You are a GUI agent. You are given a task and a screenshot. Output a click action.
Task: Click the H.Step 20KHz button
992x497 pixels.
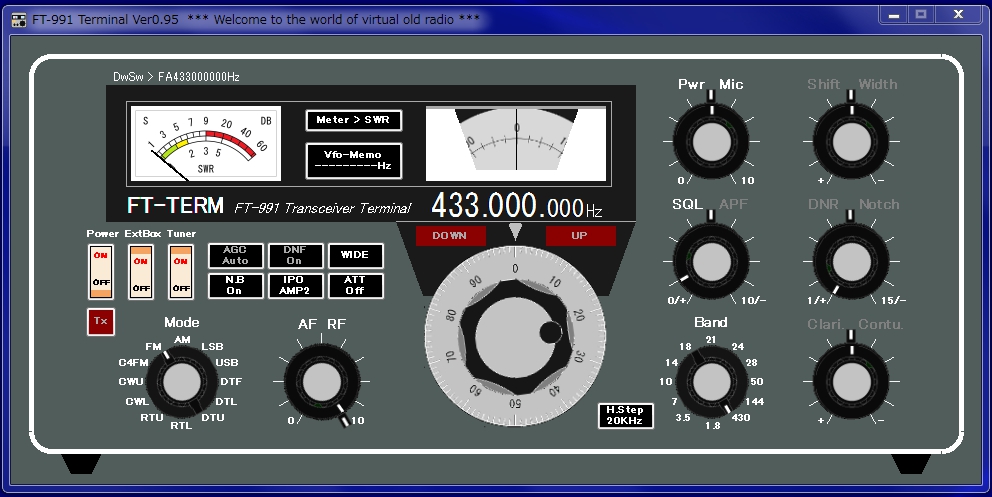click(x=625, y=415)
